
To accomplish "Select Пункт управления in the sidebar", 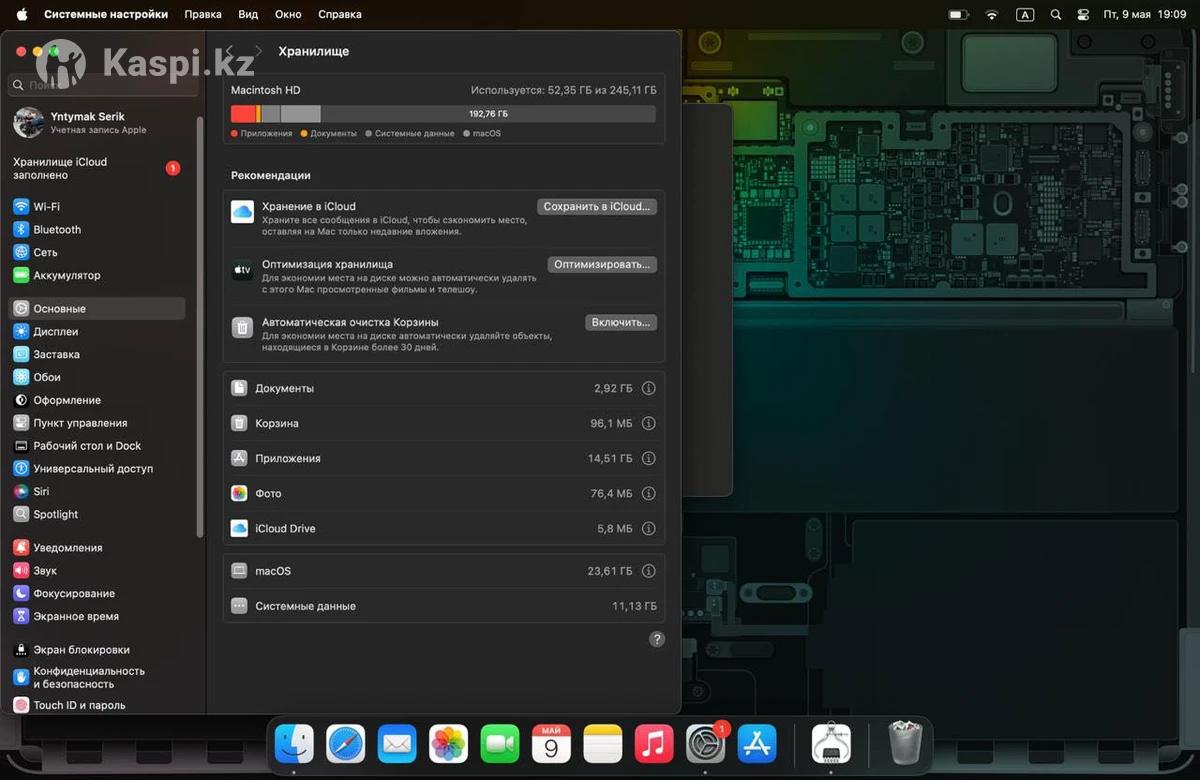I will [97, 423].
